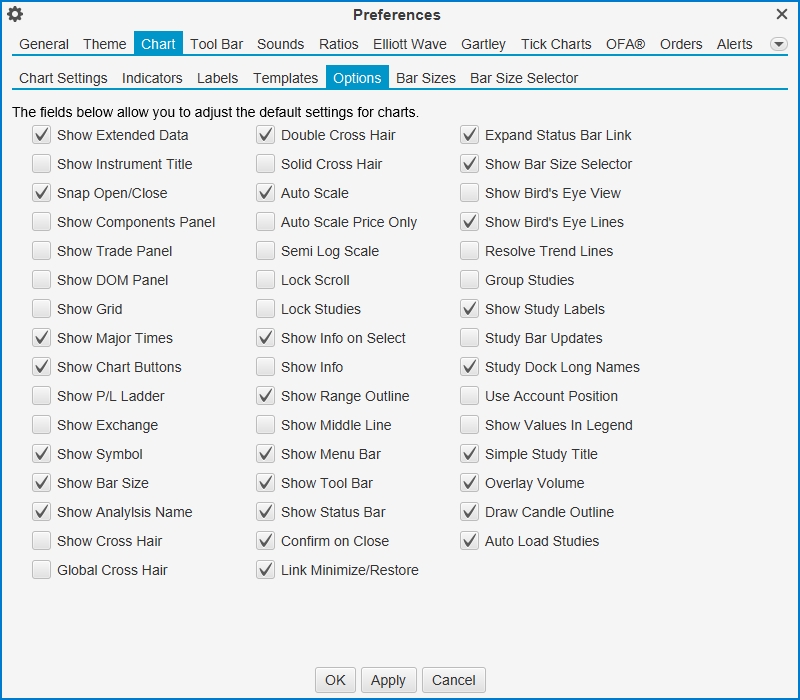Uncheck Show Info on Select
The image size is (800, 700).
[x=265, y=338]
